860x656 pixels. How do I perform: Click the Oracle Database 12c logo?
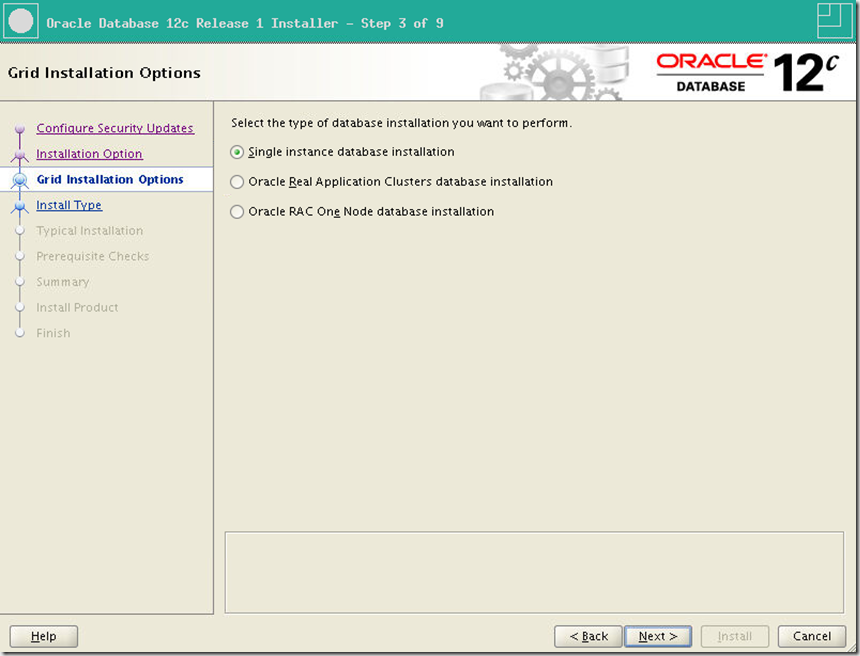pyautogui.click(x=748, y=72)
